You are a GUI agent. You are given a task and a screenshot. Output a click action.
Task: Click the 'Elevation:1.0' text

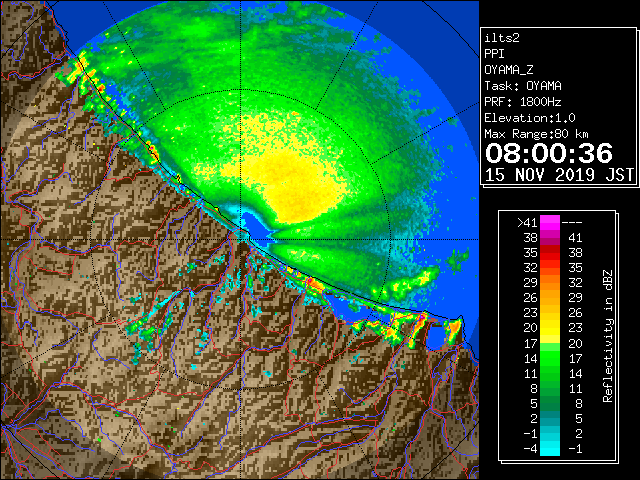(530, 118)
